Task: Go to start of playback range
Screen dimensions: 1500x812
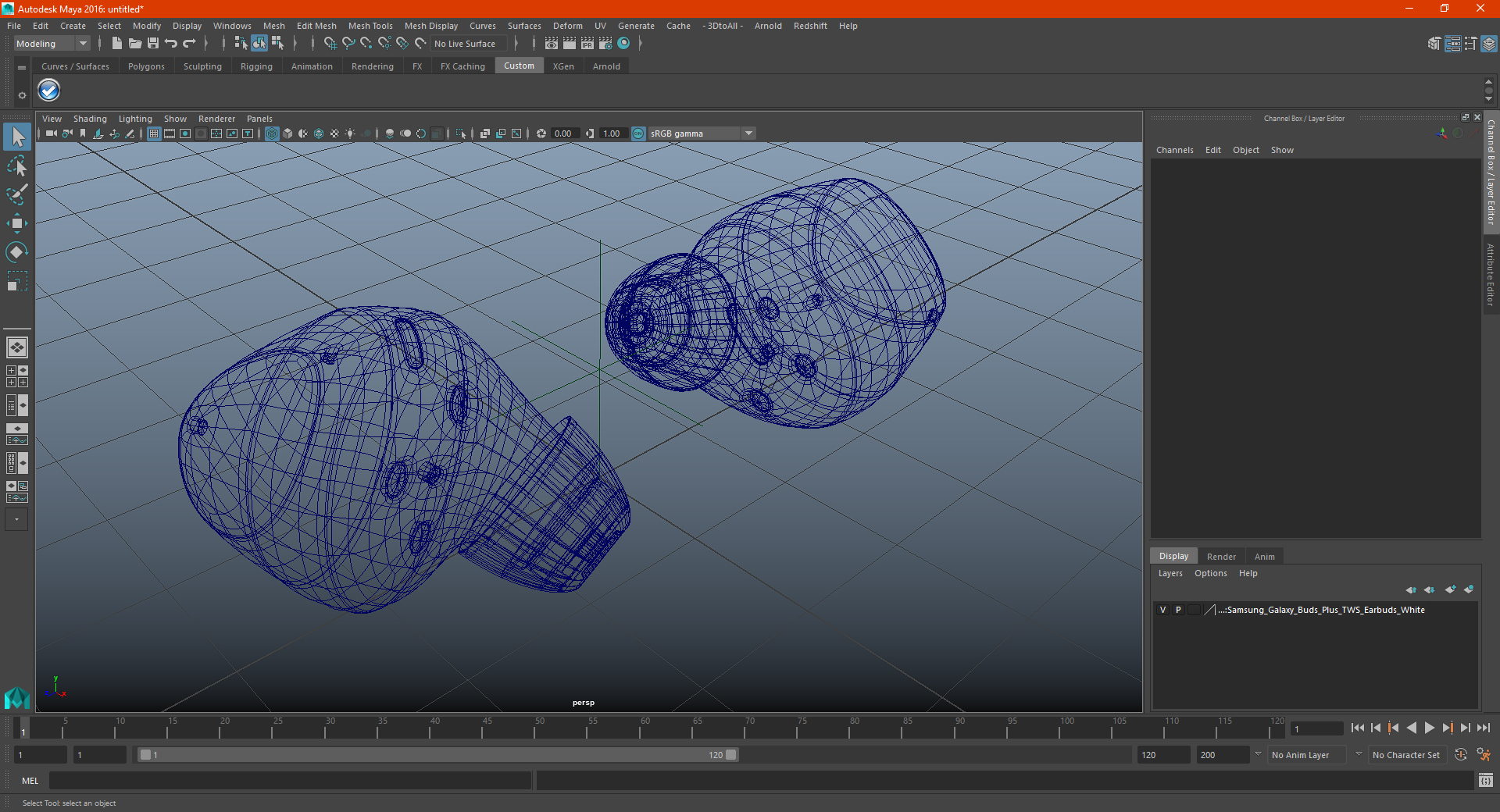Action: (1357, 728)
